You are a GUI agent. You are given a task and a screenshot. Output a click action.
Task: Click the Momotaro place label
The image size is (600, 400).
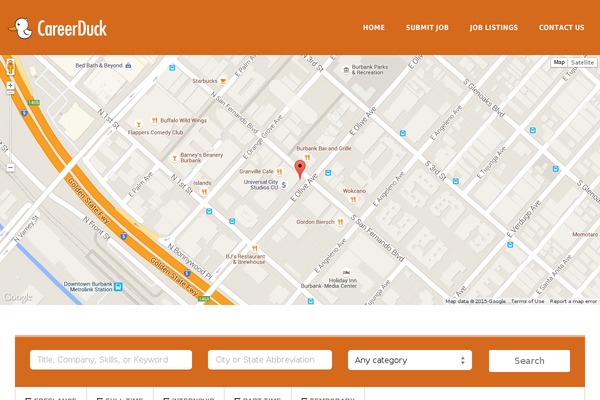[585, 234]
